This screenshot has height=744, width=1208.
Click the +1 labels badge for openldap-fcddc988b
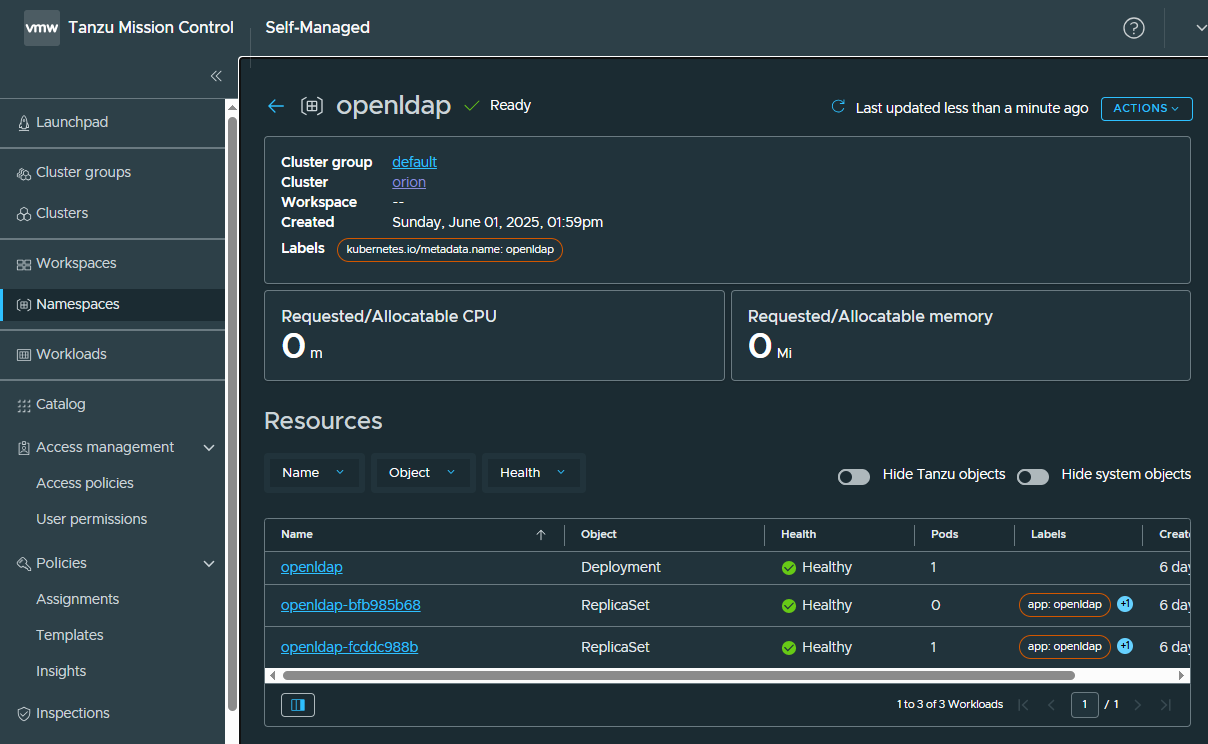coord(1125,646)
